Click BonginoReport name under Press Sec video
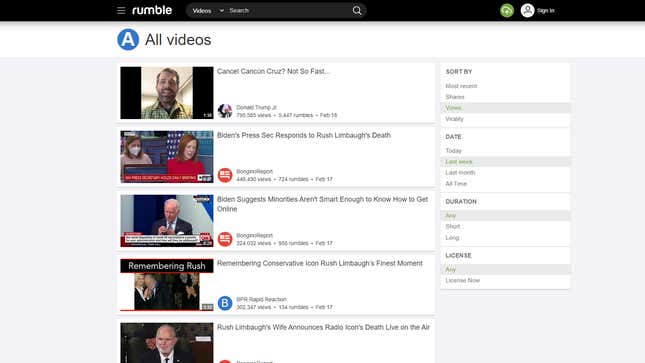 [254, 171]
